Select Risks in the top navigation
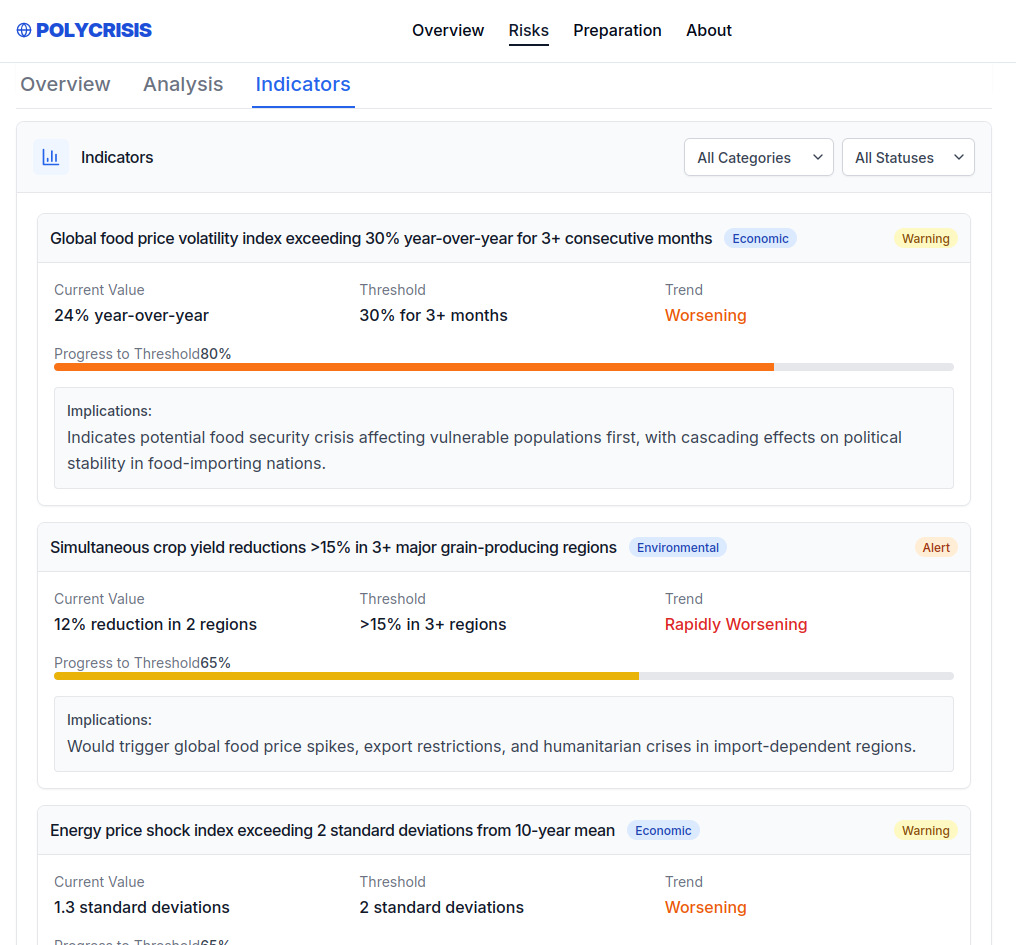Viewport: 1016px width, 945px height. [x=528, y=30]
